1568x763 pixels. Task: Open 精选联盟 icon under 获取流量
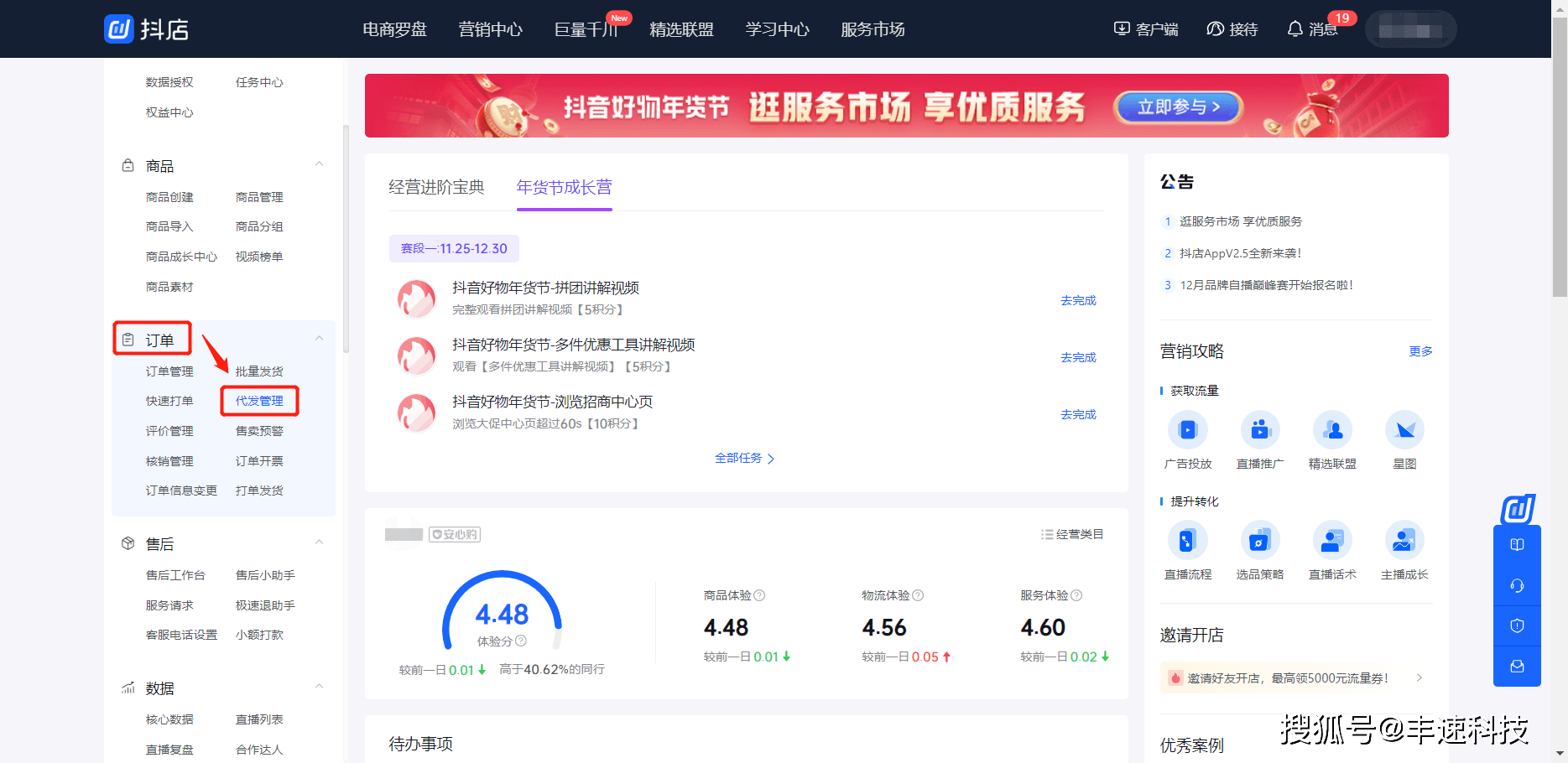pyautogui.click(x=1332, y=430)
